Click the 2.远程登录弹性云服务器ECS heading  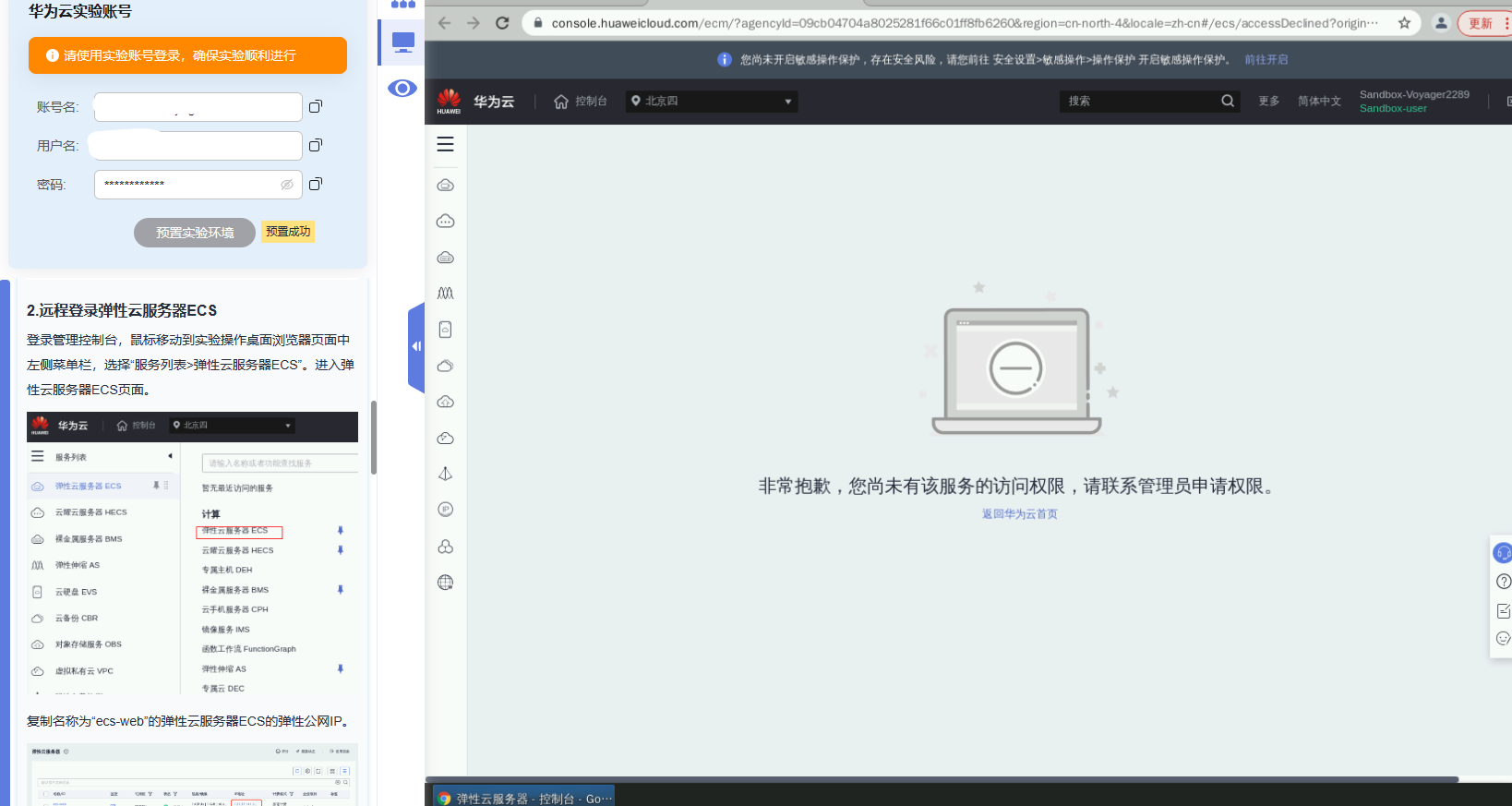[x=122, y=310]
